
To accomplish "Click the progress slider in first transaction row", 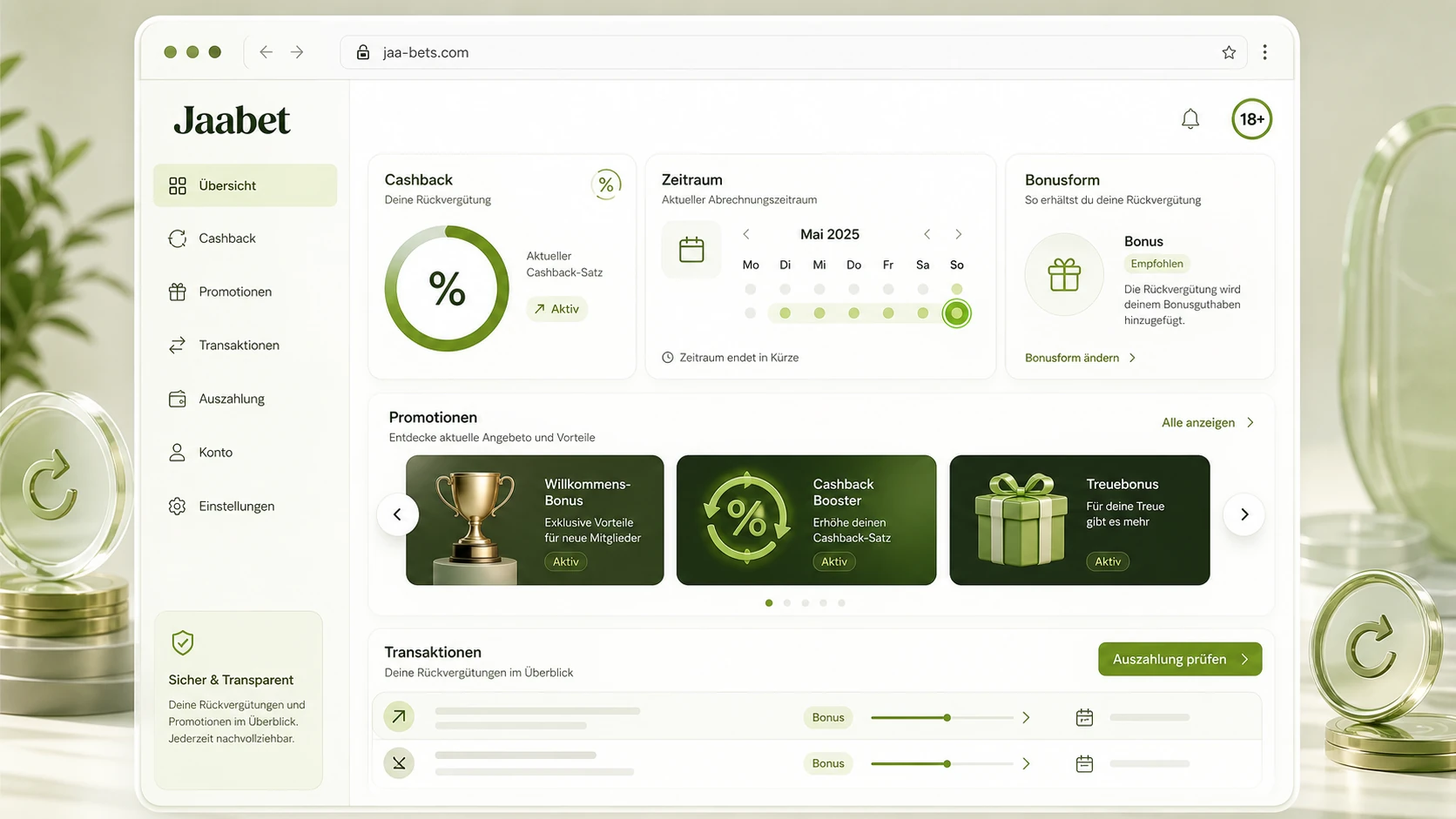I will 941,718.
